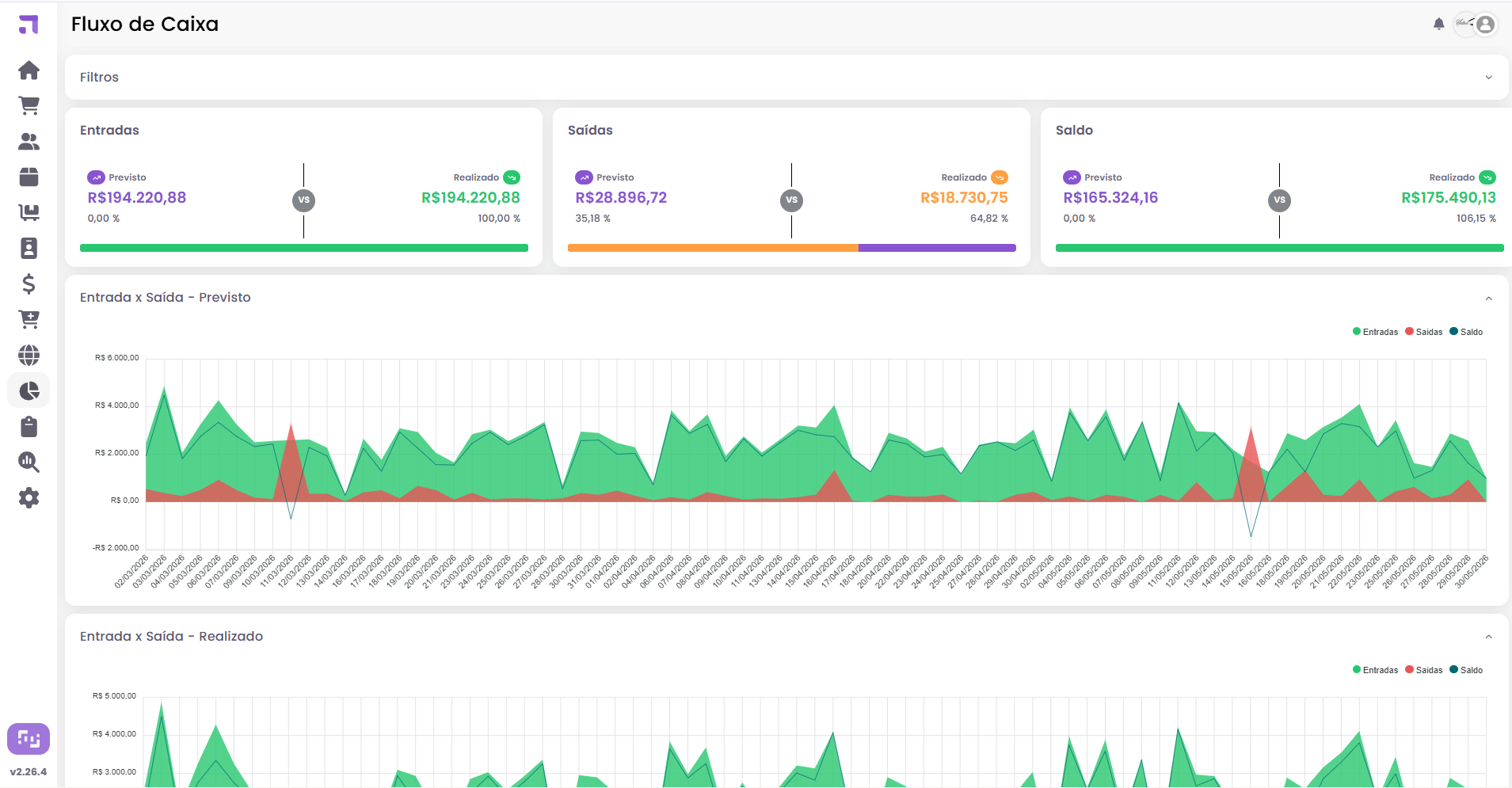
Task: Open the shopping cart sales section
Action: (x=29, y=106)
